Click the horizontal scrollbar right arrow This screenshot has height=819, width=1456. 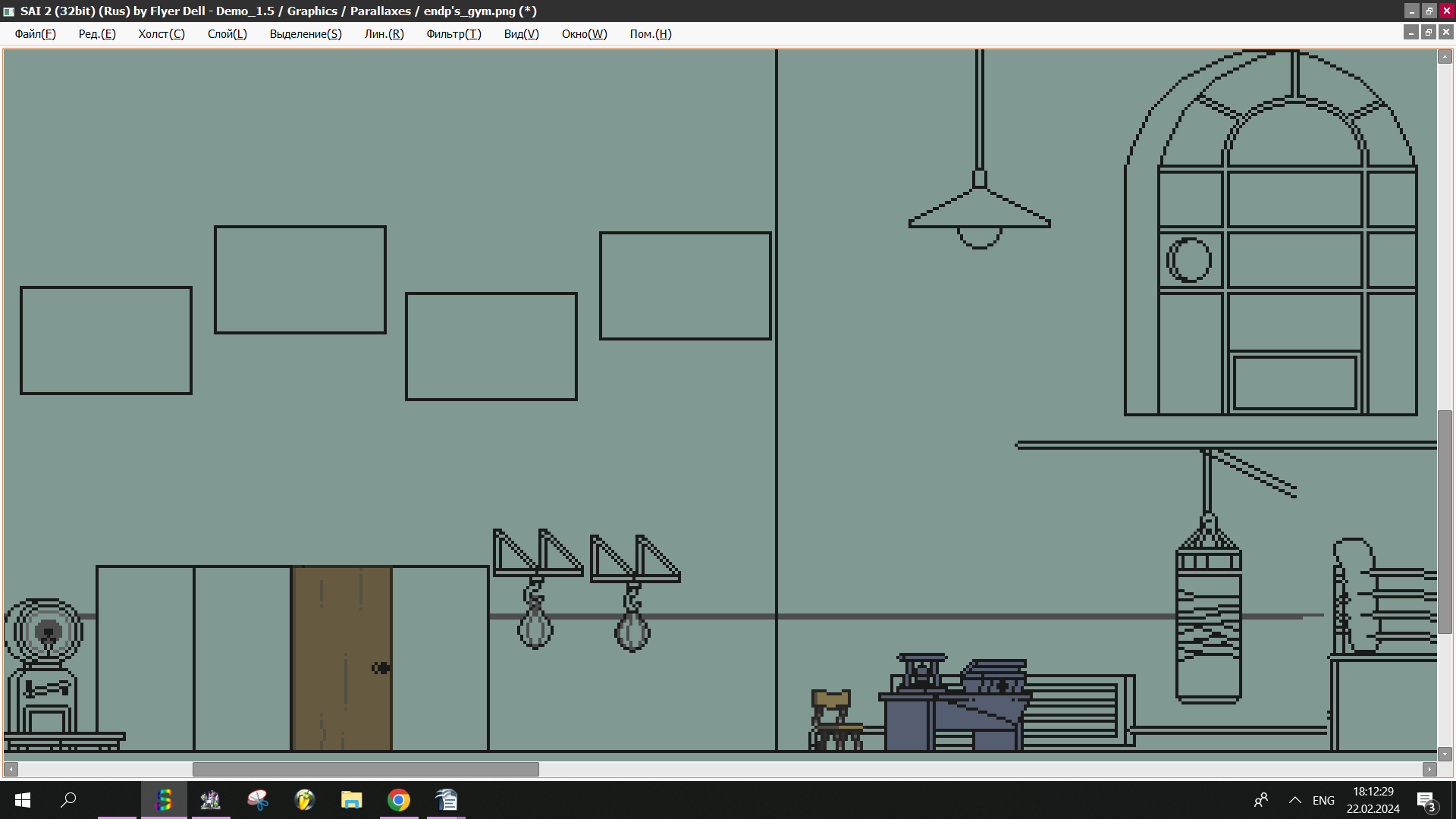pos(1429,769)
